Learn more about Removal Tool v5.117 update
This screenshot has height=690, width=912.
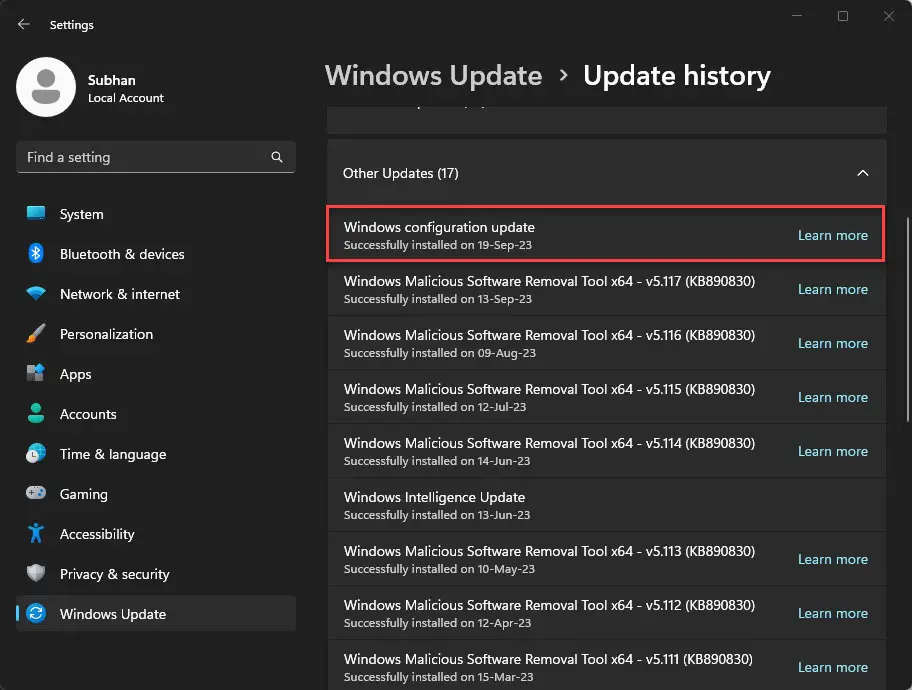click(833, 289)
